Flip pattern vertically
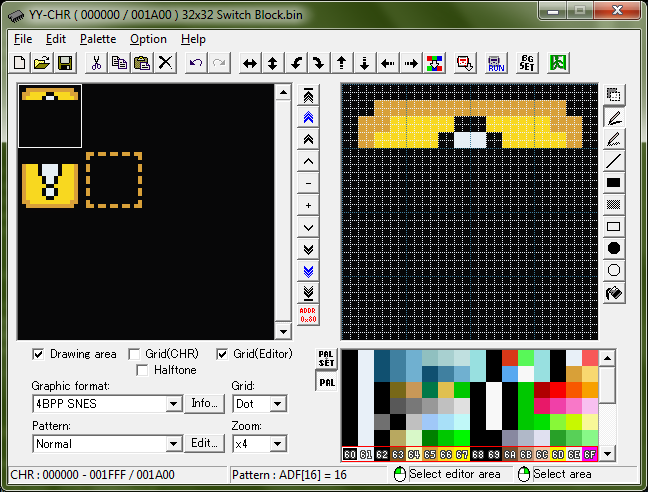 [x=273, y=63]
